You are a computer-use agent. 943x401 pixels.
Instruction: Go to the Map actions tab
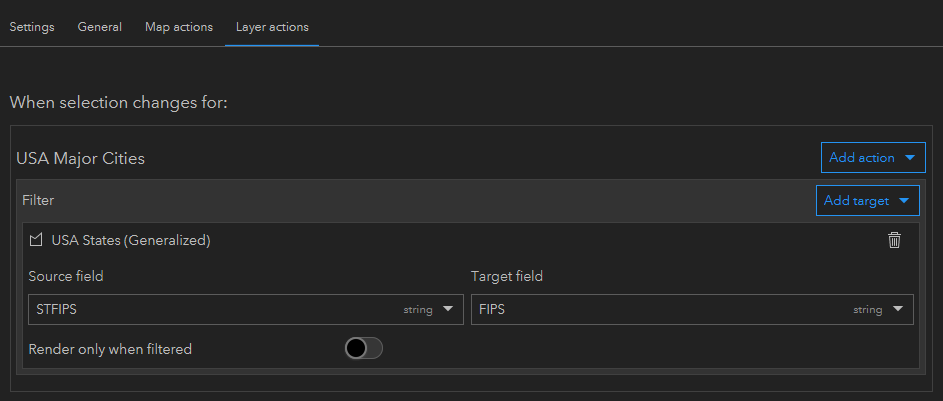click(x=179, y=27)
